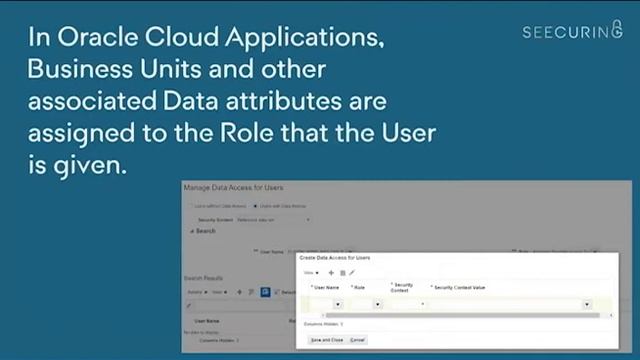Click the plus Add Row icon in Create dialog
640x360 pixels.
[331, 273]
